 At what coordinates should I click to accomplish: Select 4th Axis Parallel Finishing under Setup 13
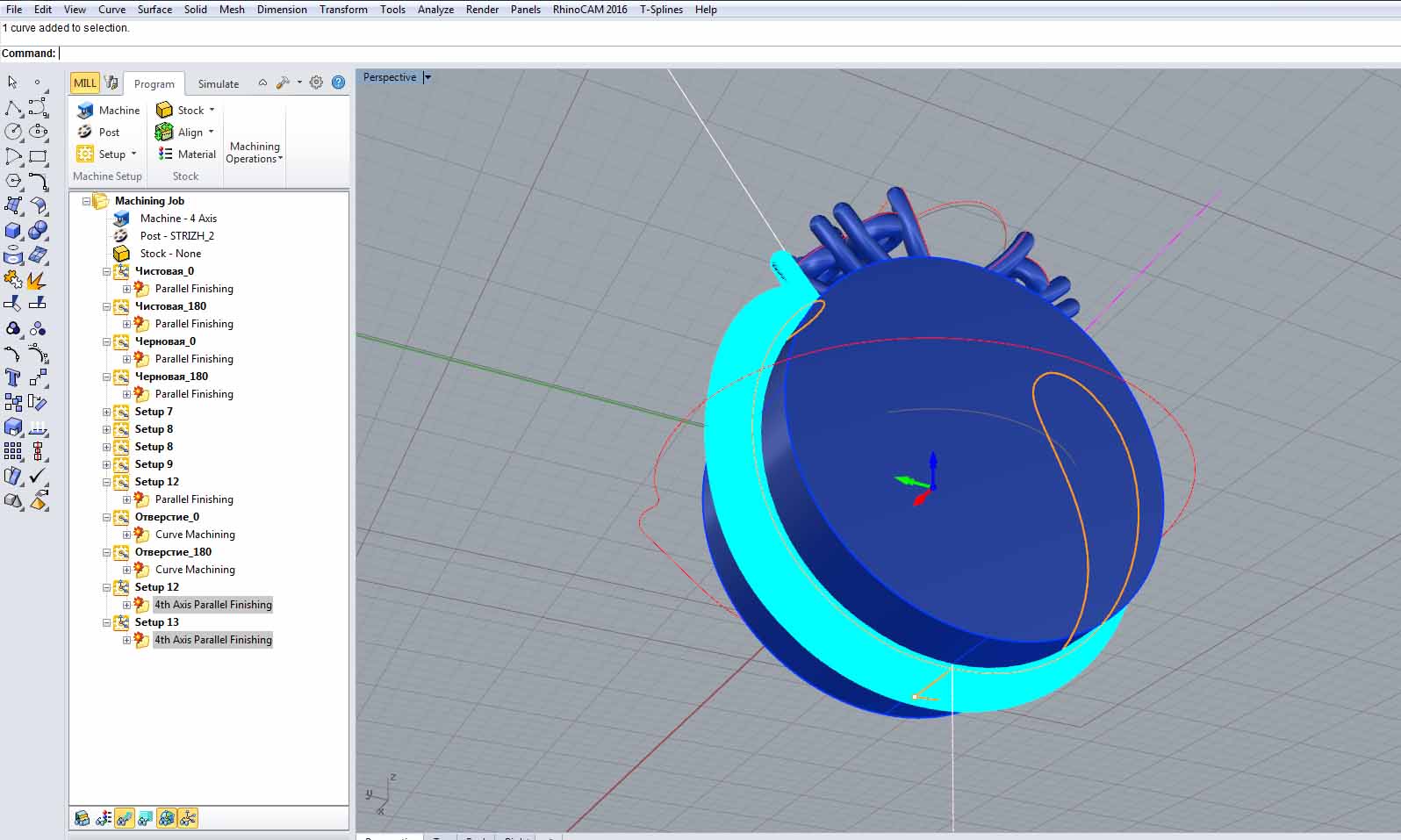[212, 640]
